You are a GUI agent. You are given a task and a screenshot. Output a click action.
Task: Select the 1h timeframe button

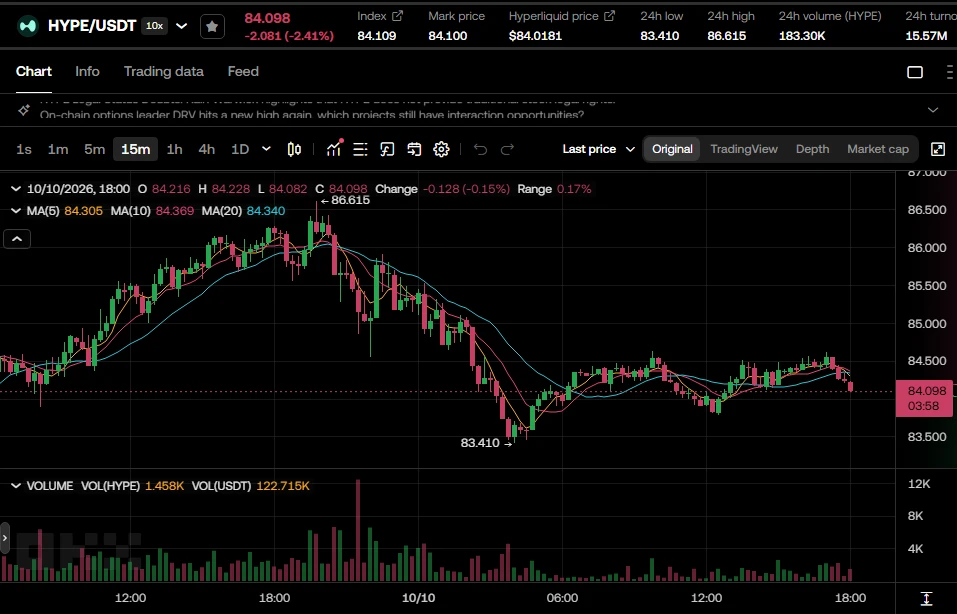click(175, 149)
